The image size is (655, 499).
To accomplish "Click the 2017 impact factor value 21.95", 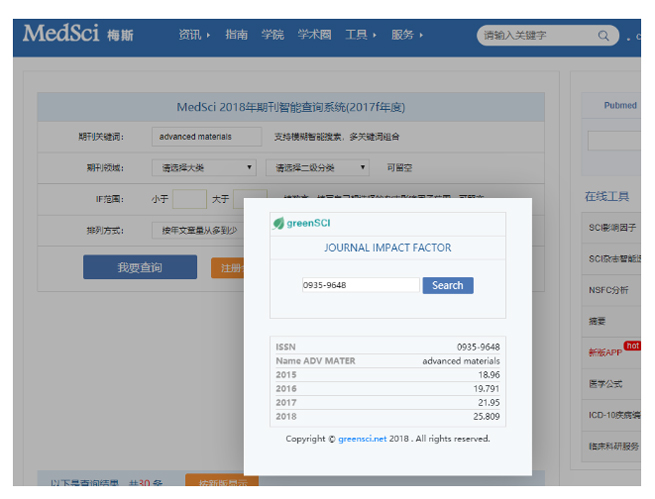I will tap(489, 403).
